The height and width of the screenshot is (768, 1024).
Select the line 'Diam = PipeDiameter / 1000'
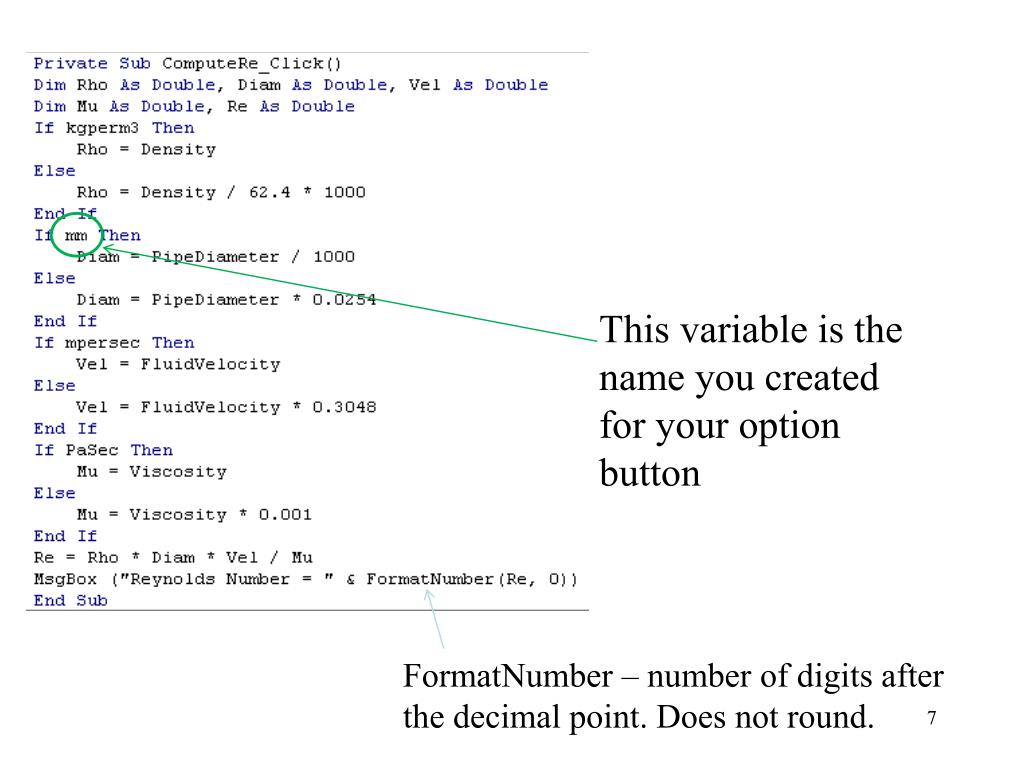(x=216, y=257)
